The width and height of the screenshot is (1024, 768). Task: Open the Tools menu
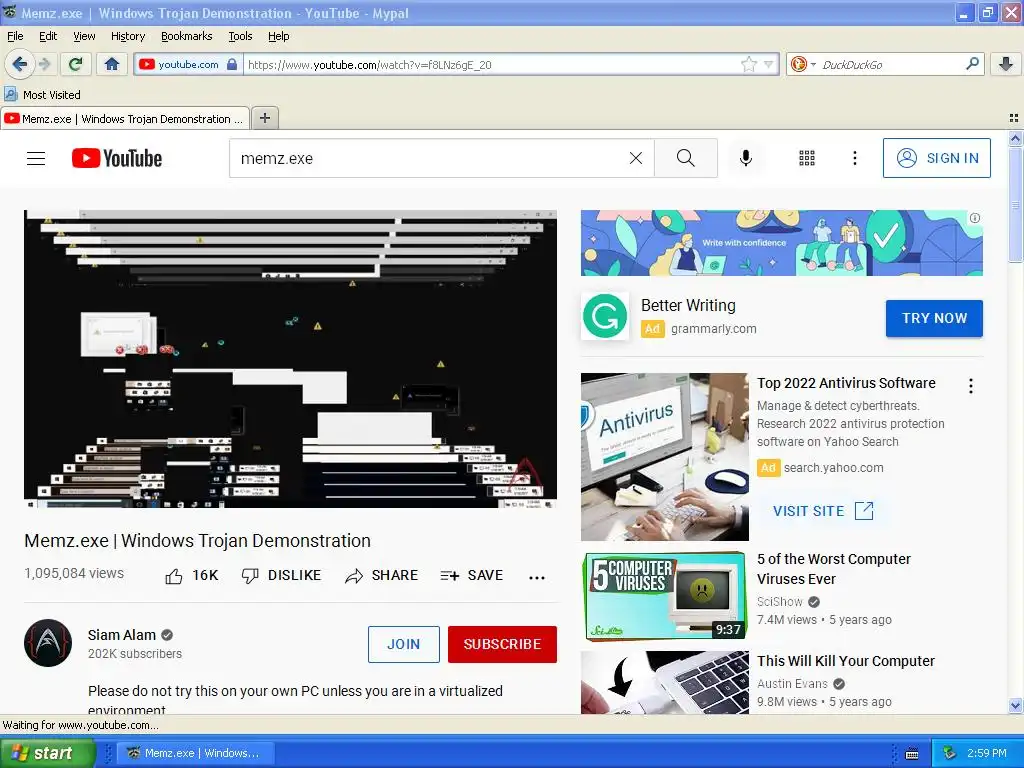(x=240, y=36)
